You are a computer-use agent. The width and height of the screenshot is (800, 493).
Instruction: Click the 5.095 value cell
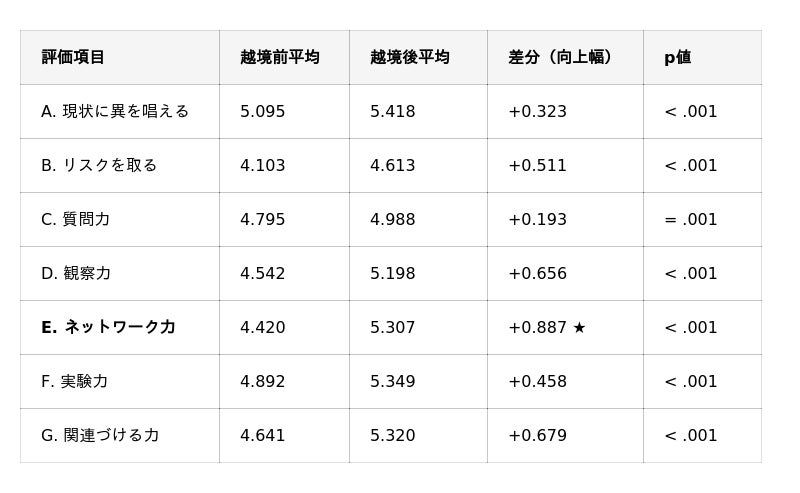263,112
